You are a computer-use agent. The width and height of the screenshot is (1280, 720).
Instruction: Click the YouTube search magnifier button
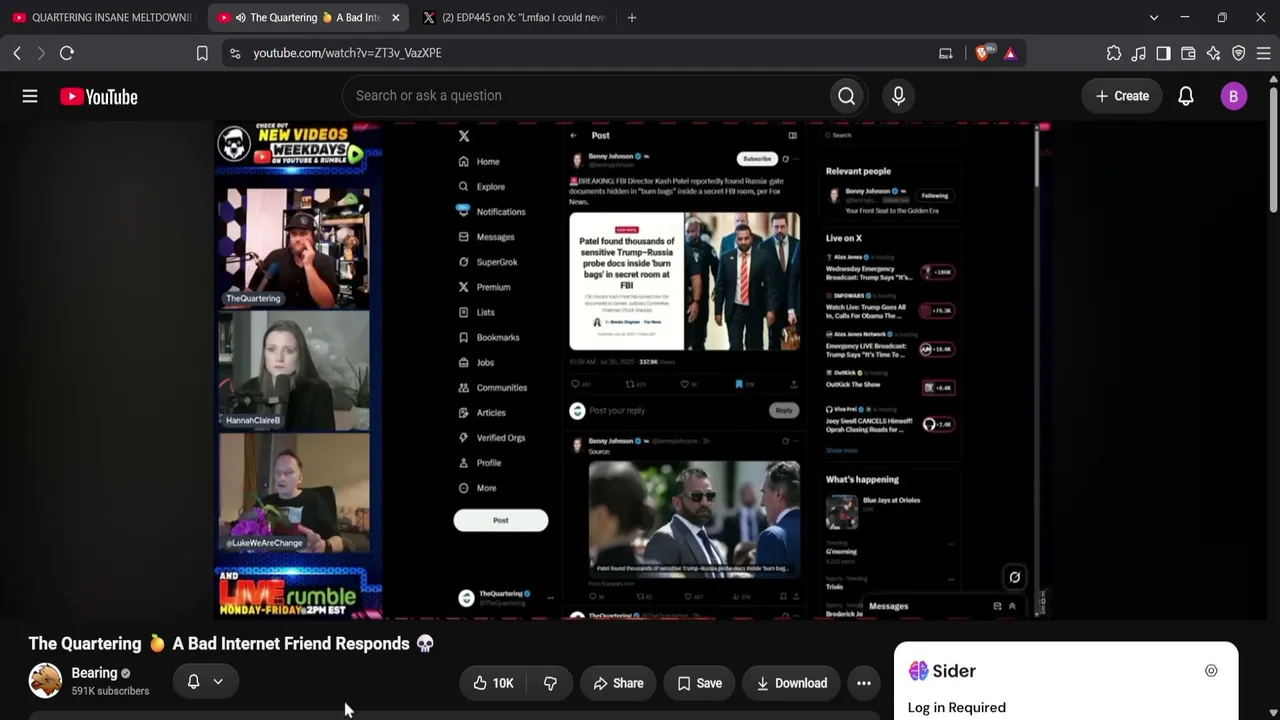846,96
